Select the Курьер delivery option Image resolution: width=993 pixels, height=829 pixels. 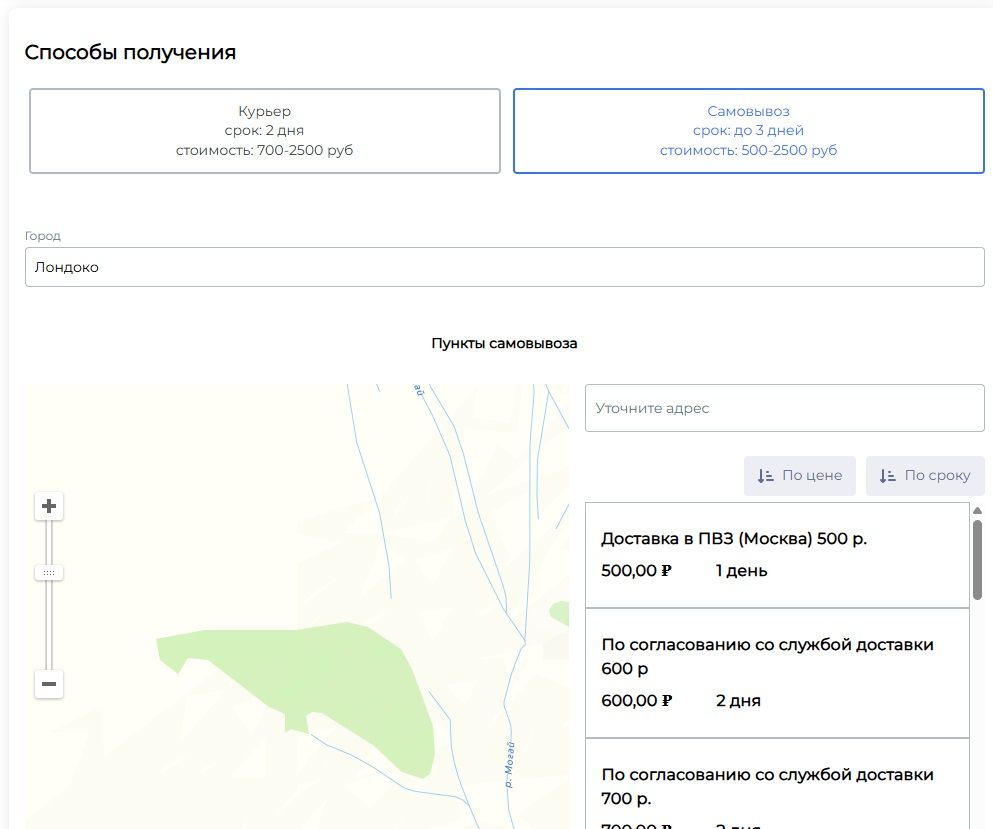coord(265,130)
